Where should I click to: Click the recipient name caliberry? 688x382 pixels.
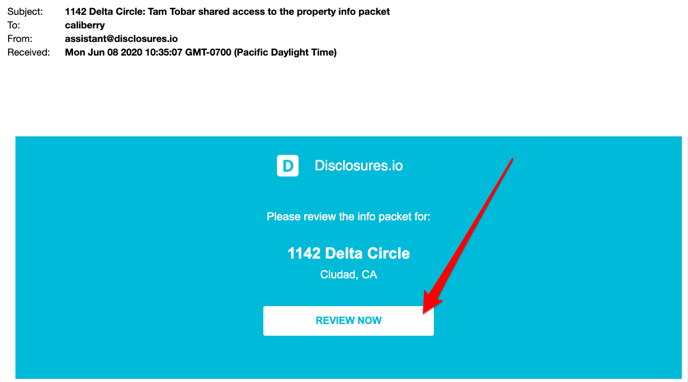(85, 25)
